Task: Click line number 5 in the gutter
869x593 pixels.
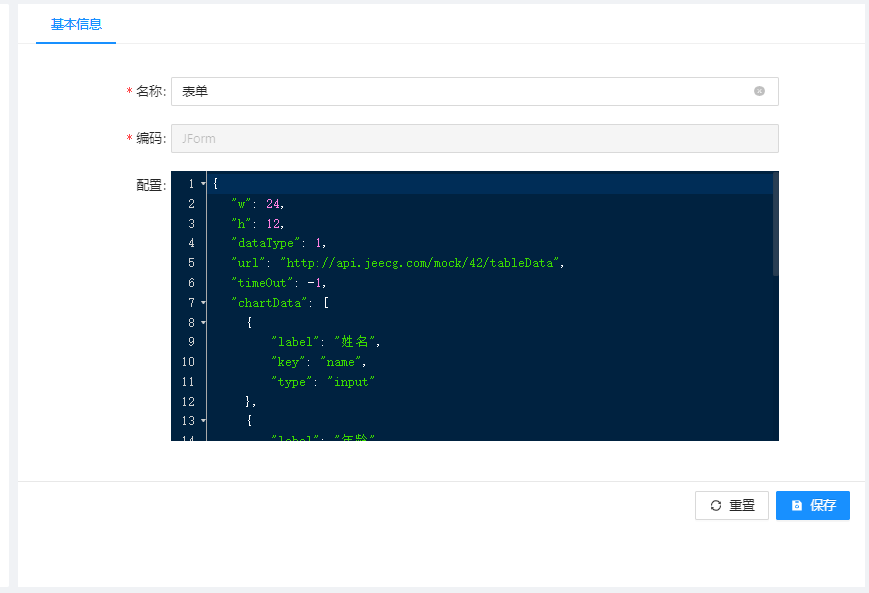Action: tap(191, 263)
